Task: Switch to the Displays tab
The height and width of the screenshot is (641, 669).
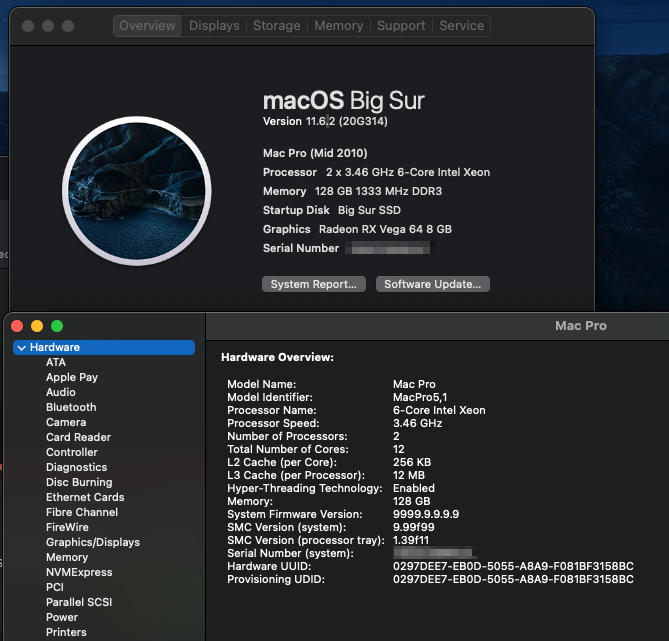Action: click(x=214, y=26)
